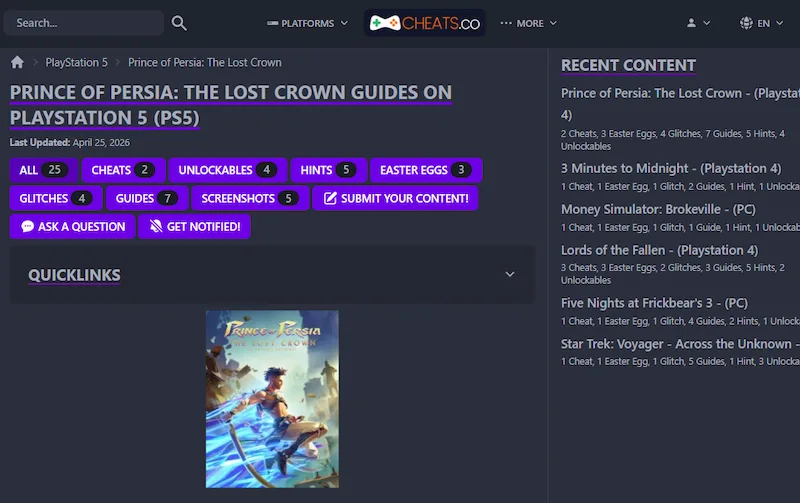
Task: Click the Quicklinks heading
Action: (x=74, y=275)
